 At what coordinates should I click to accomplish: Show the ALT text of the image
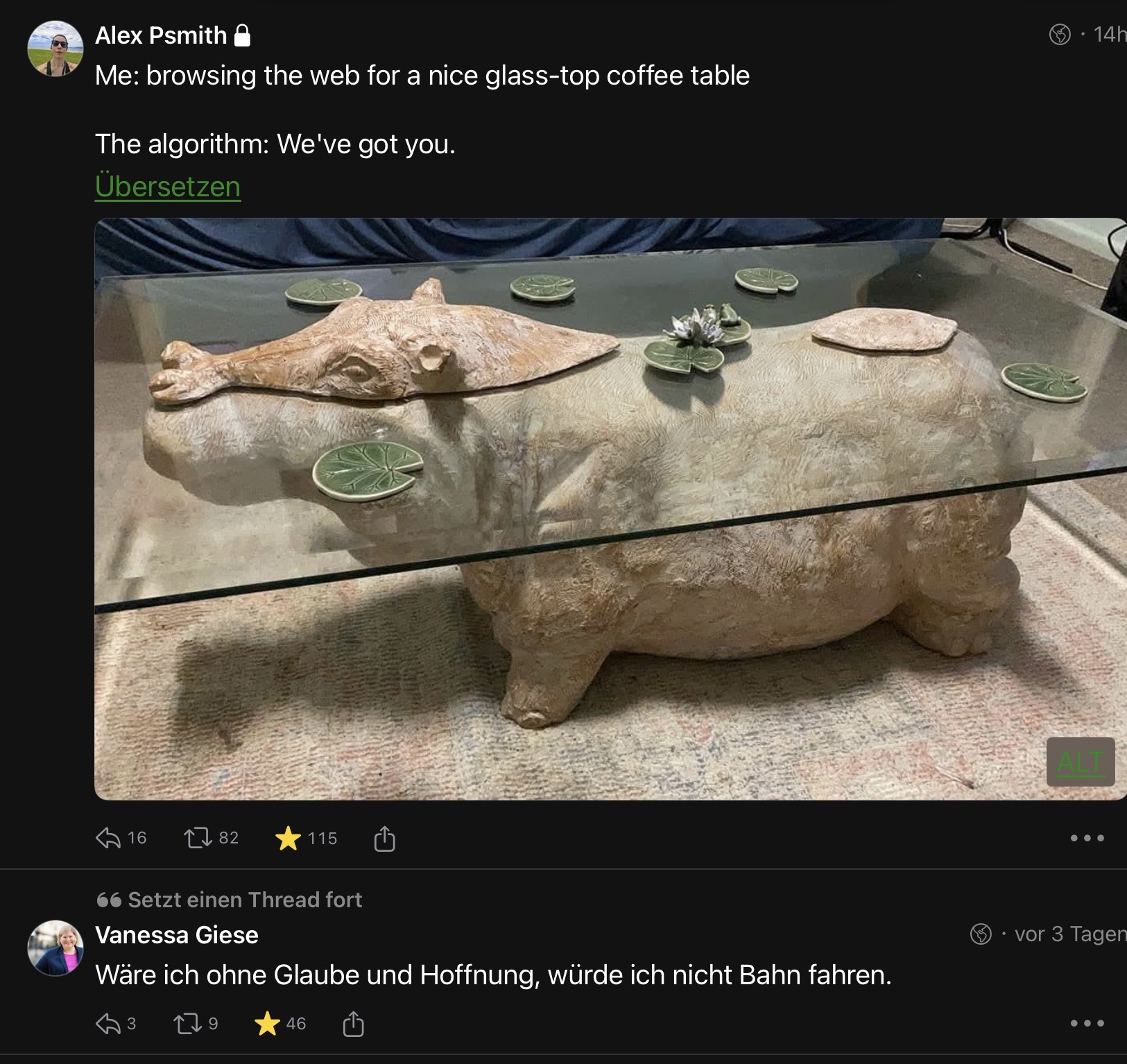click(1080, 762)
